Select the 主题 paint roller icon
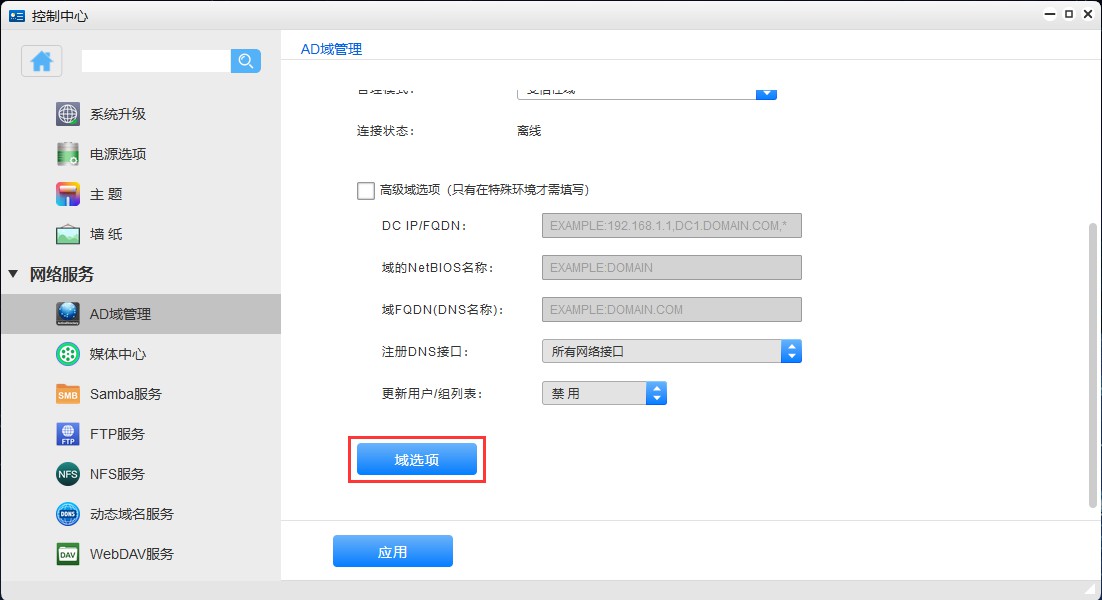The image size is (1102, 600). point(68,194)
